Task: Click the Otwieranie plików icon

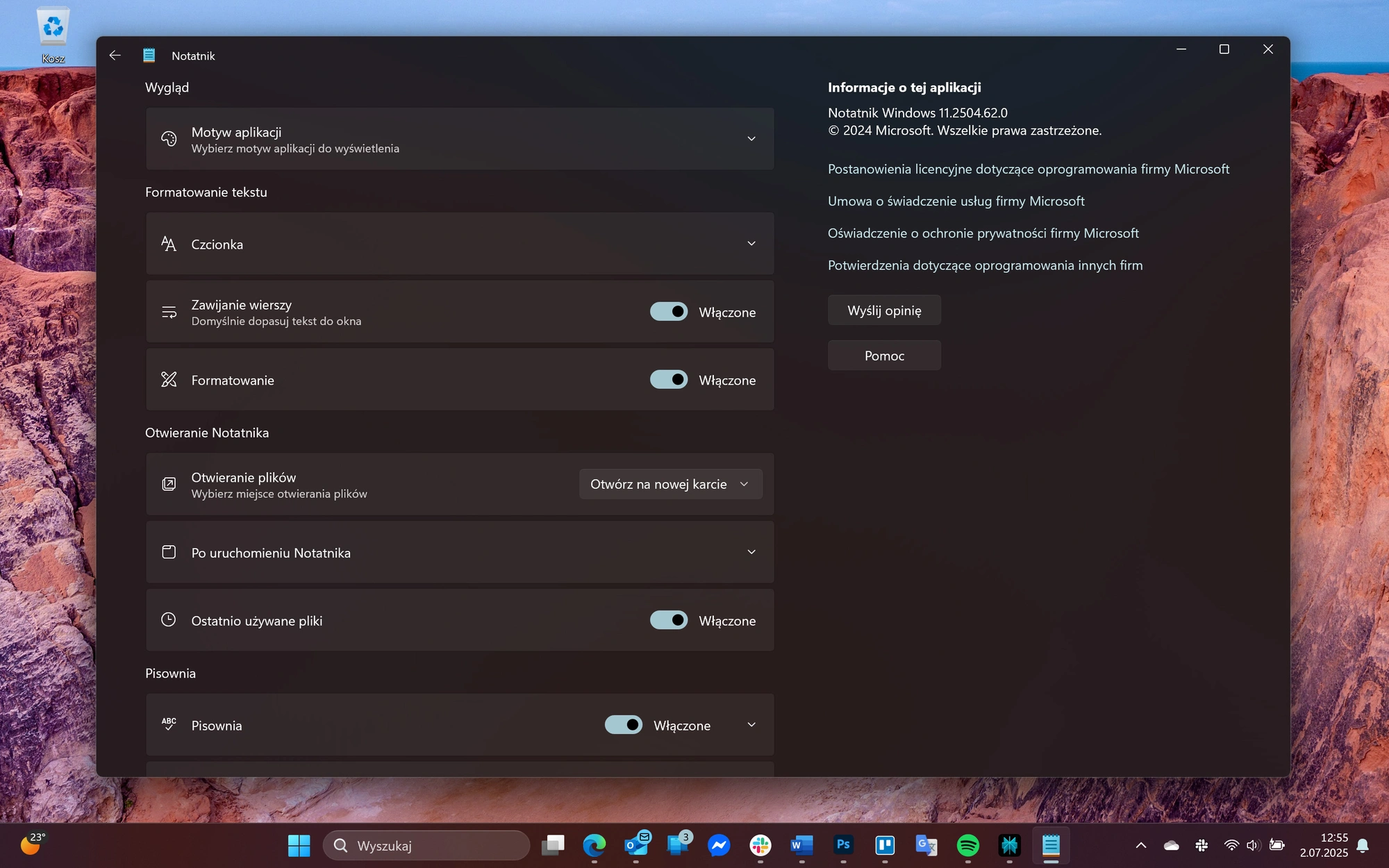Action: point(169,484)
